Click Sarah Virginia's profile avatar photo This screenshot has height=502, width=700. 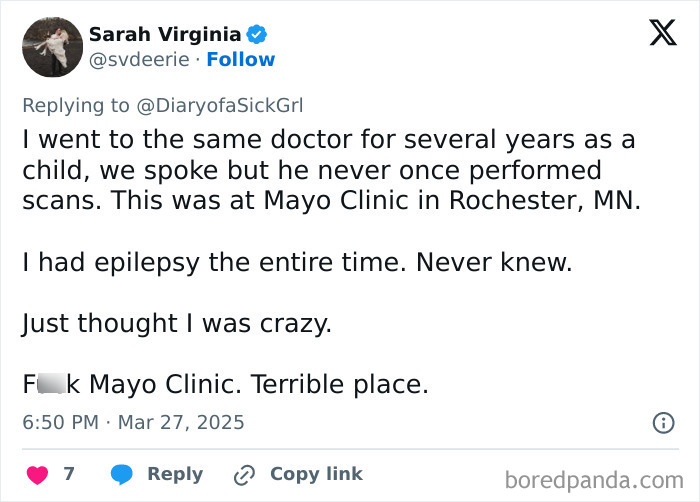pyautogui.click(x=52, y=47)
